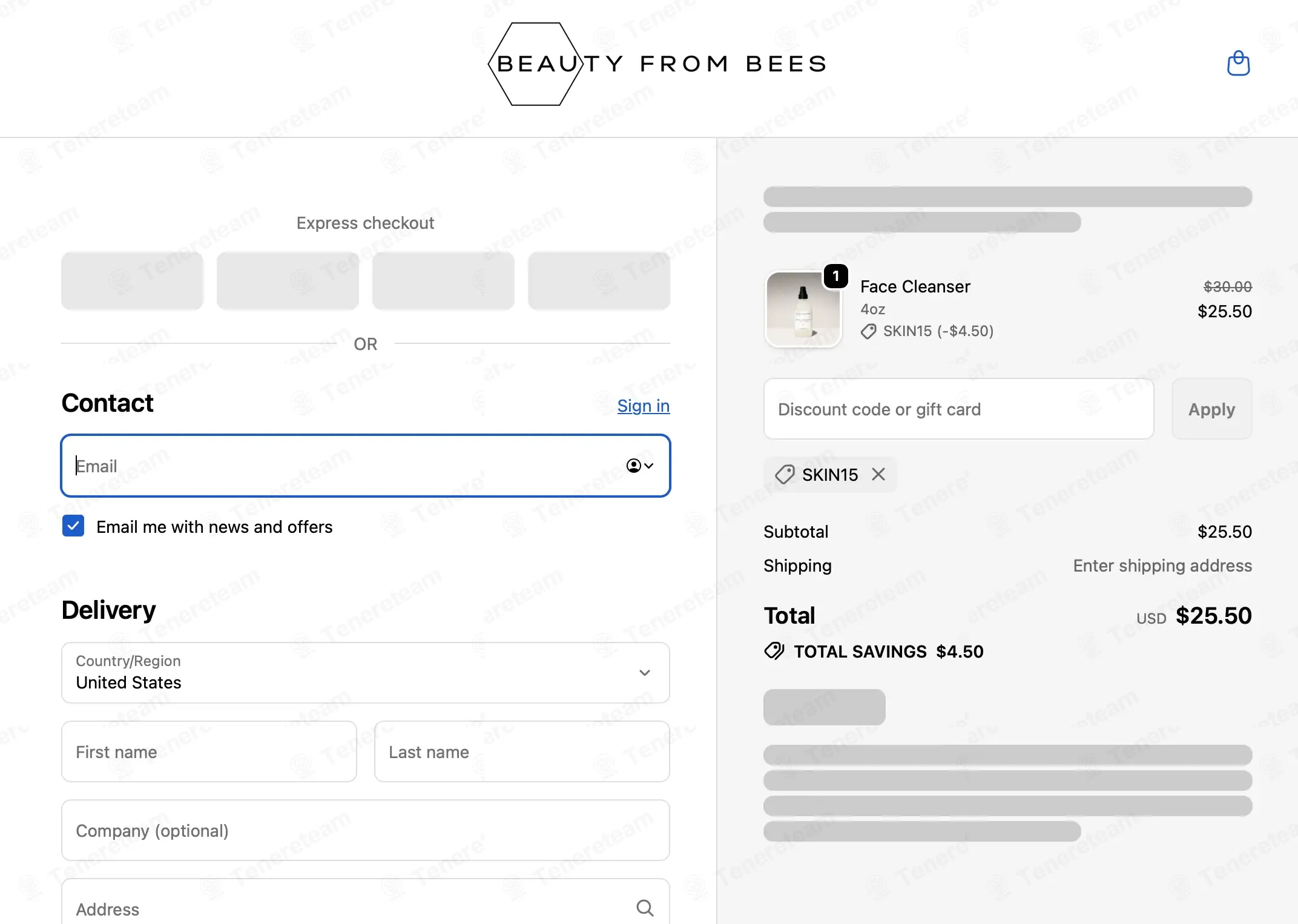This screenshot has width=1298, height=924.
Task: Click the tag icon beside SKIN15 (-$4.50)
Action: pyautogui.click(x=869, y=331)
